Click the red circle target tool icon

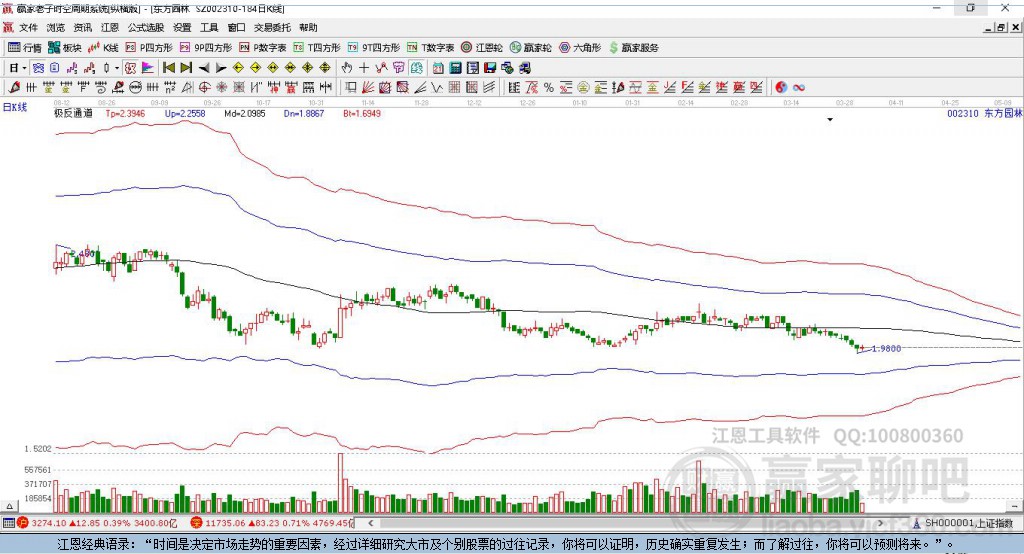204,88
